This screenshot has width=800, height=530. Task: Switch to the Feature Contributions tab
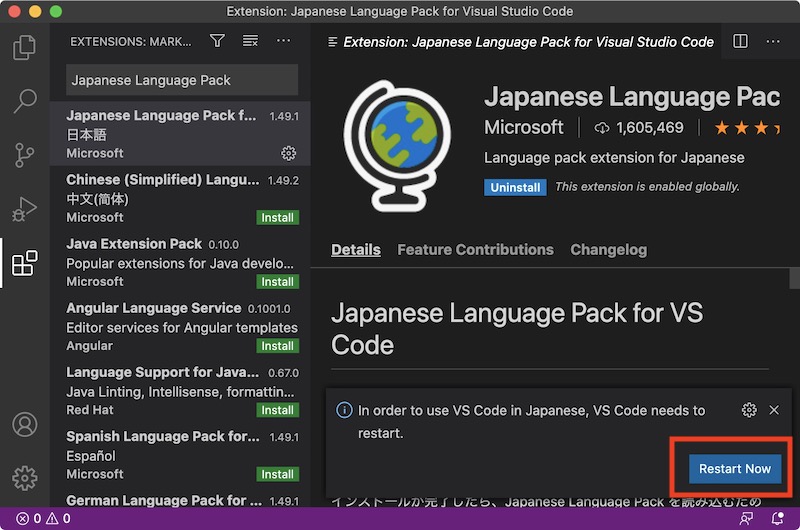475,250
